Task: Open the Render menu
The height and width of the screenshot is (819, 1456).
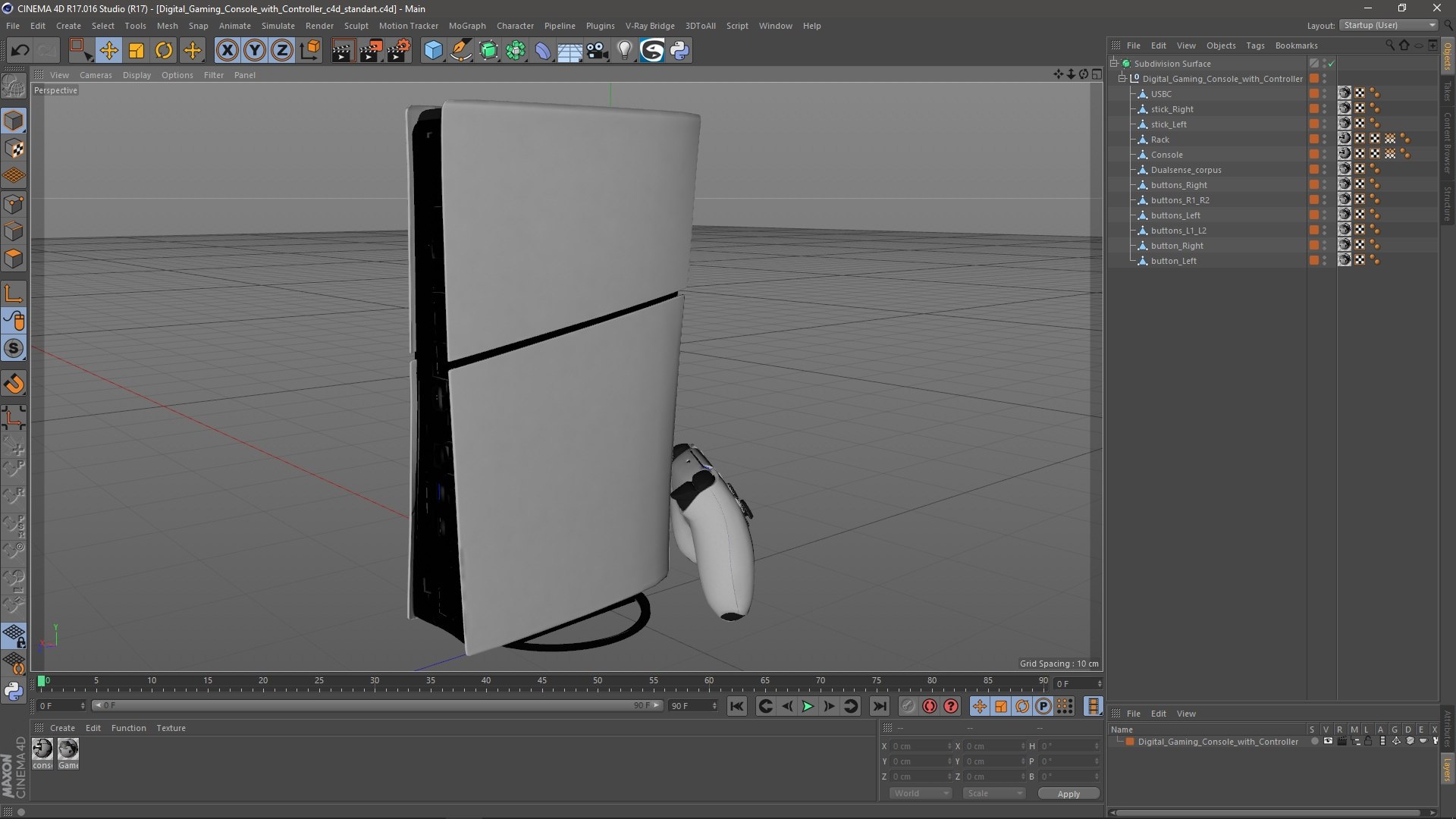Action: [x=319, y=26]
